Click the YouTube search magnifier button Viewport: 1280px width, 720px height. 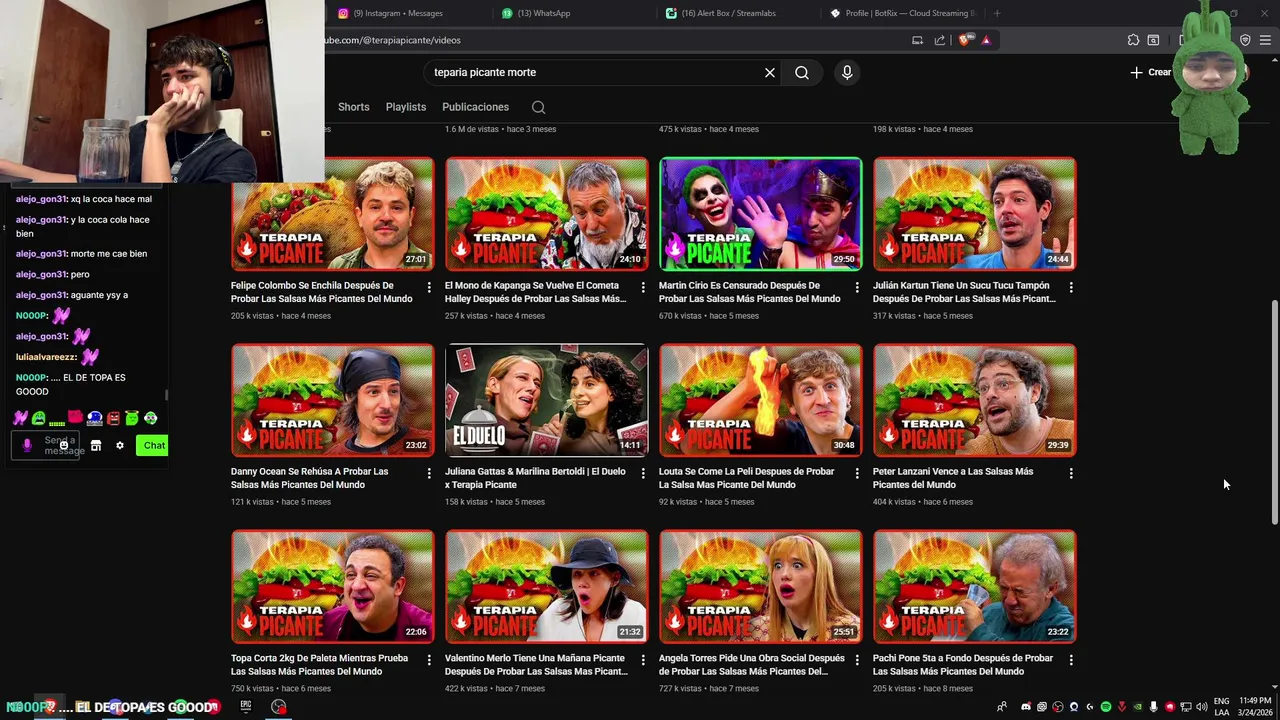click(802, 72)
